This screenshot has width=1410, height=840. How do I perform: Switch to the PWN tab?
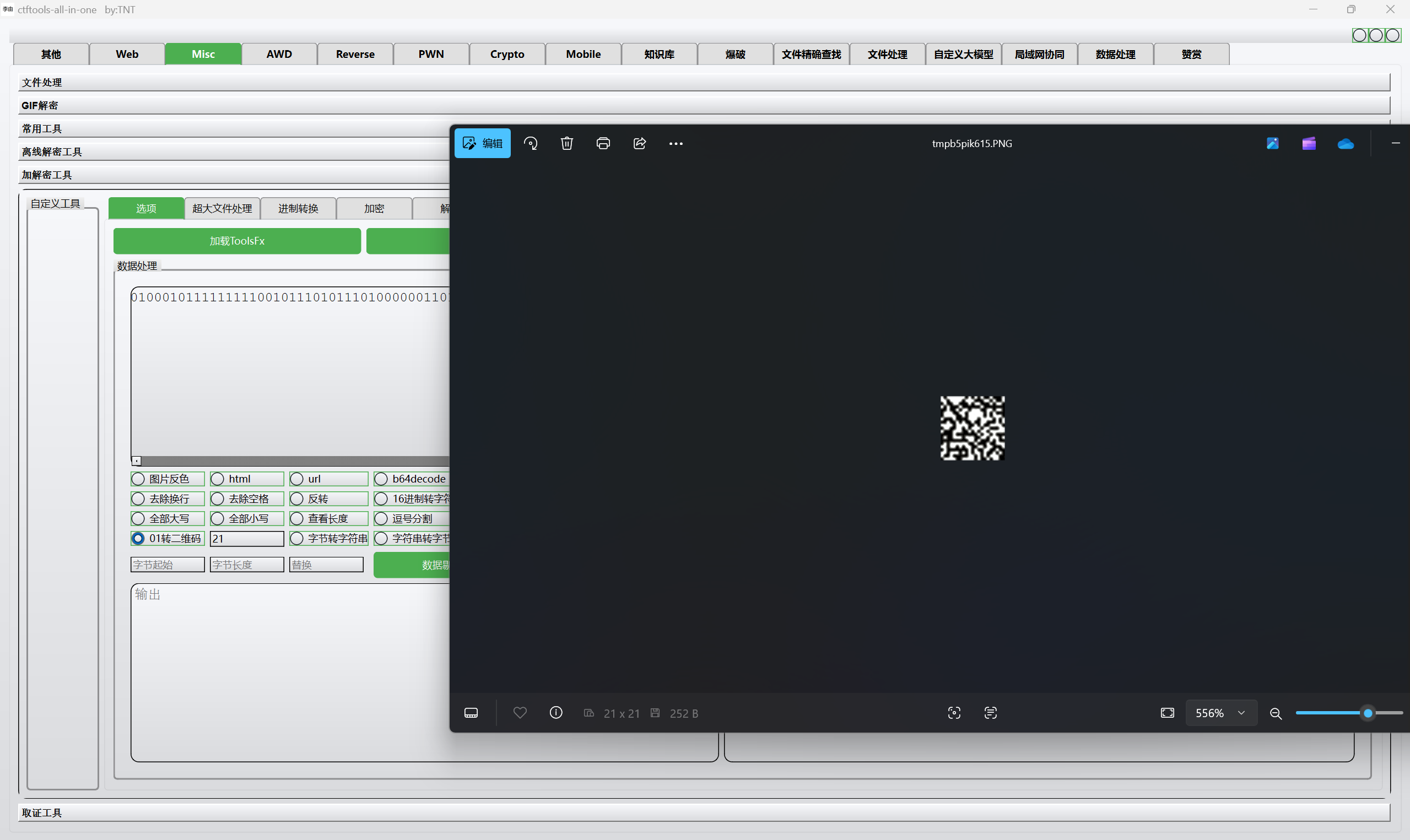[x=431, y=55]
